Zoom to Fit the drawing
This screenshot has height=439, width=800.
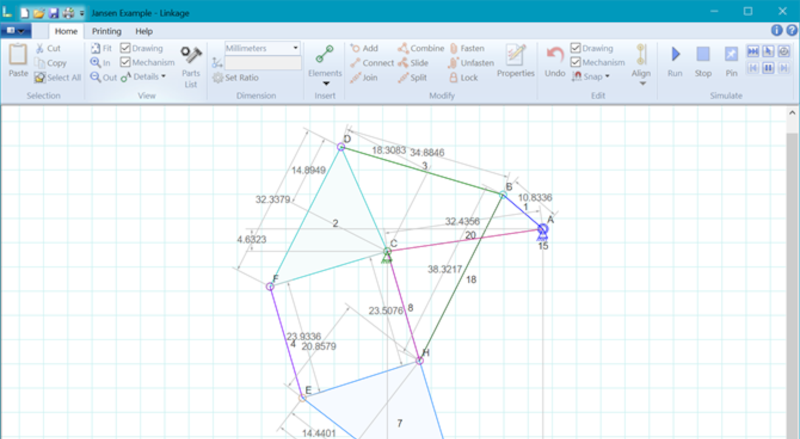101,48
